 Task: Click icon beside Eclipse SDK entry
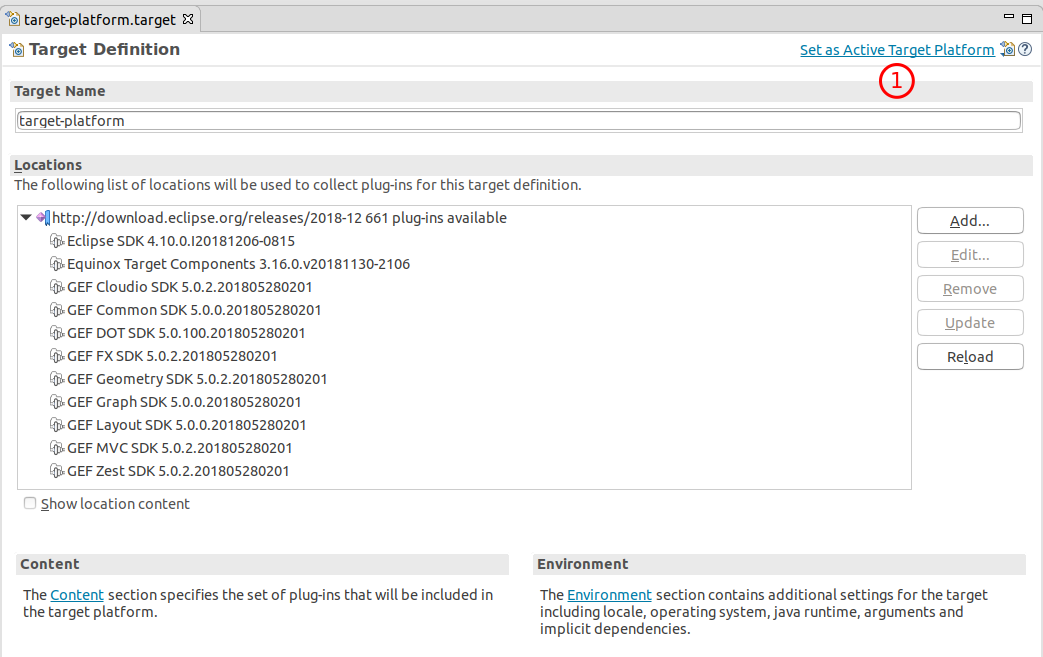[57, 241]
